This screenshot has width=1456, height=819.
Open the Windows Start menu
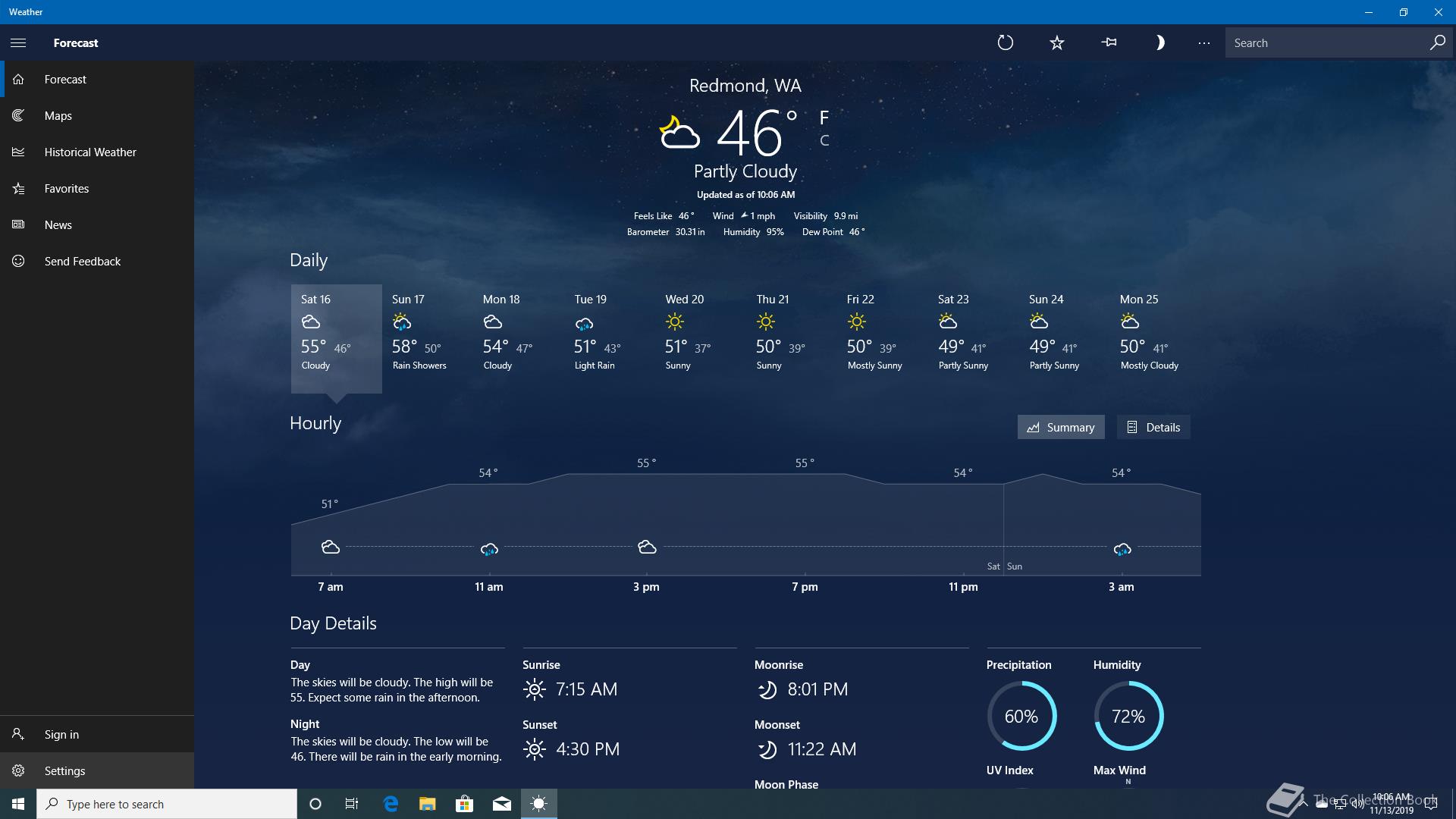18,804
